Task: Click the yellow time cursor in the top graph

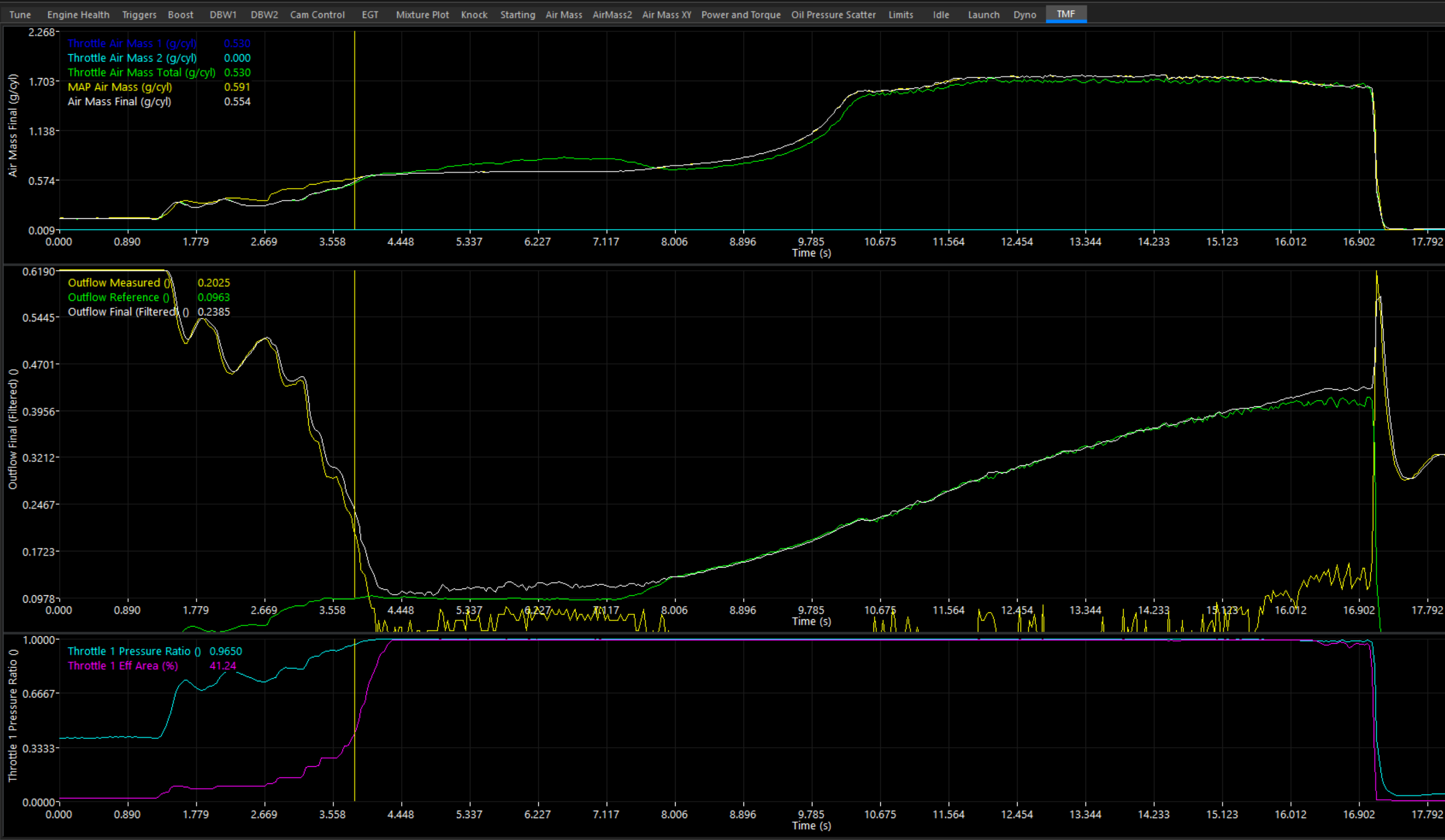Action: 355,130
